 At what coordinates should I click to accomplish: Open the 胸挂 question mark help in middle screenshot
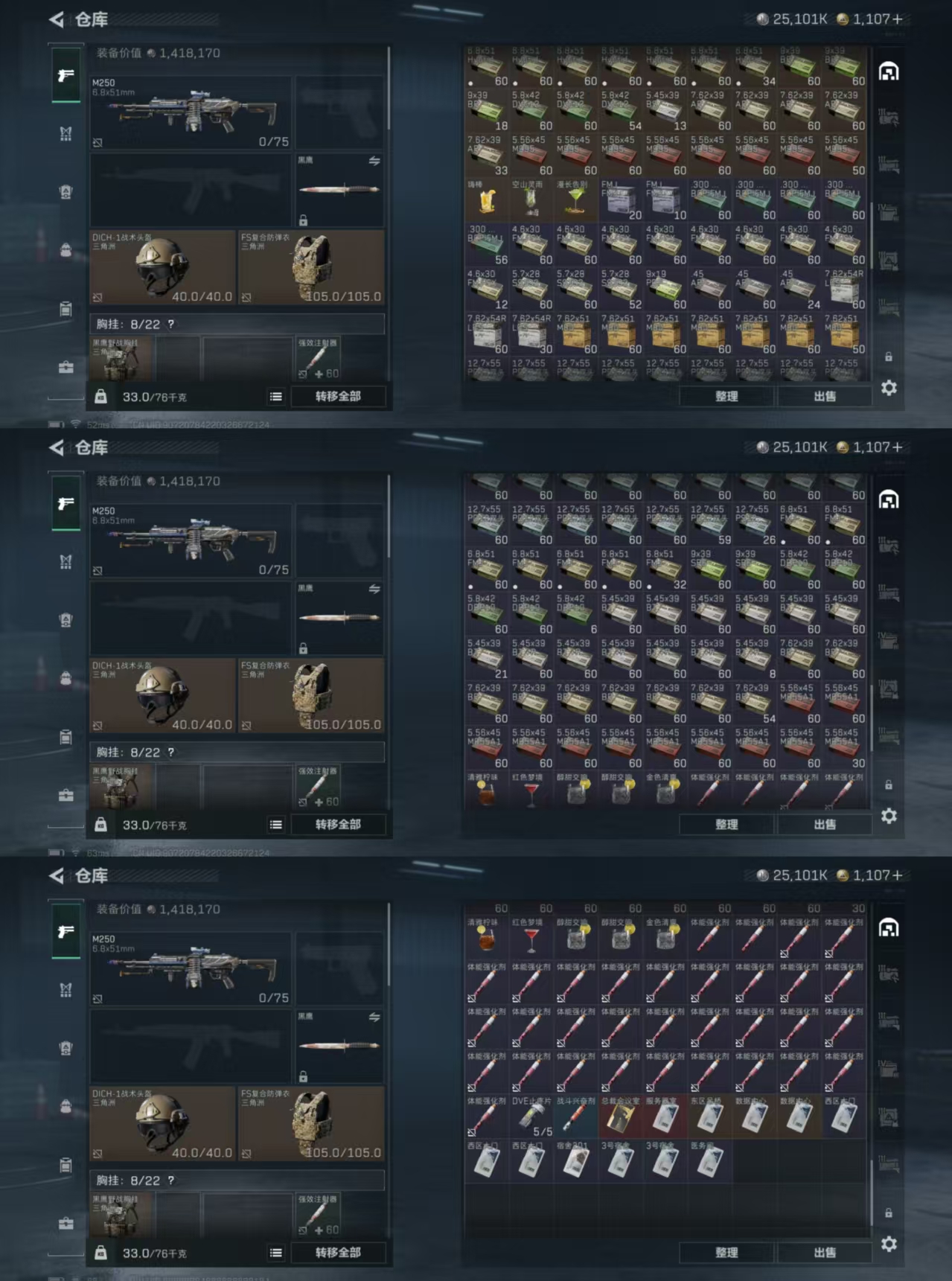(x=171, y=753)
